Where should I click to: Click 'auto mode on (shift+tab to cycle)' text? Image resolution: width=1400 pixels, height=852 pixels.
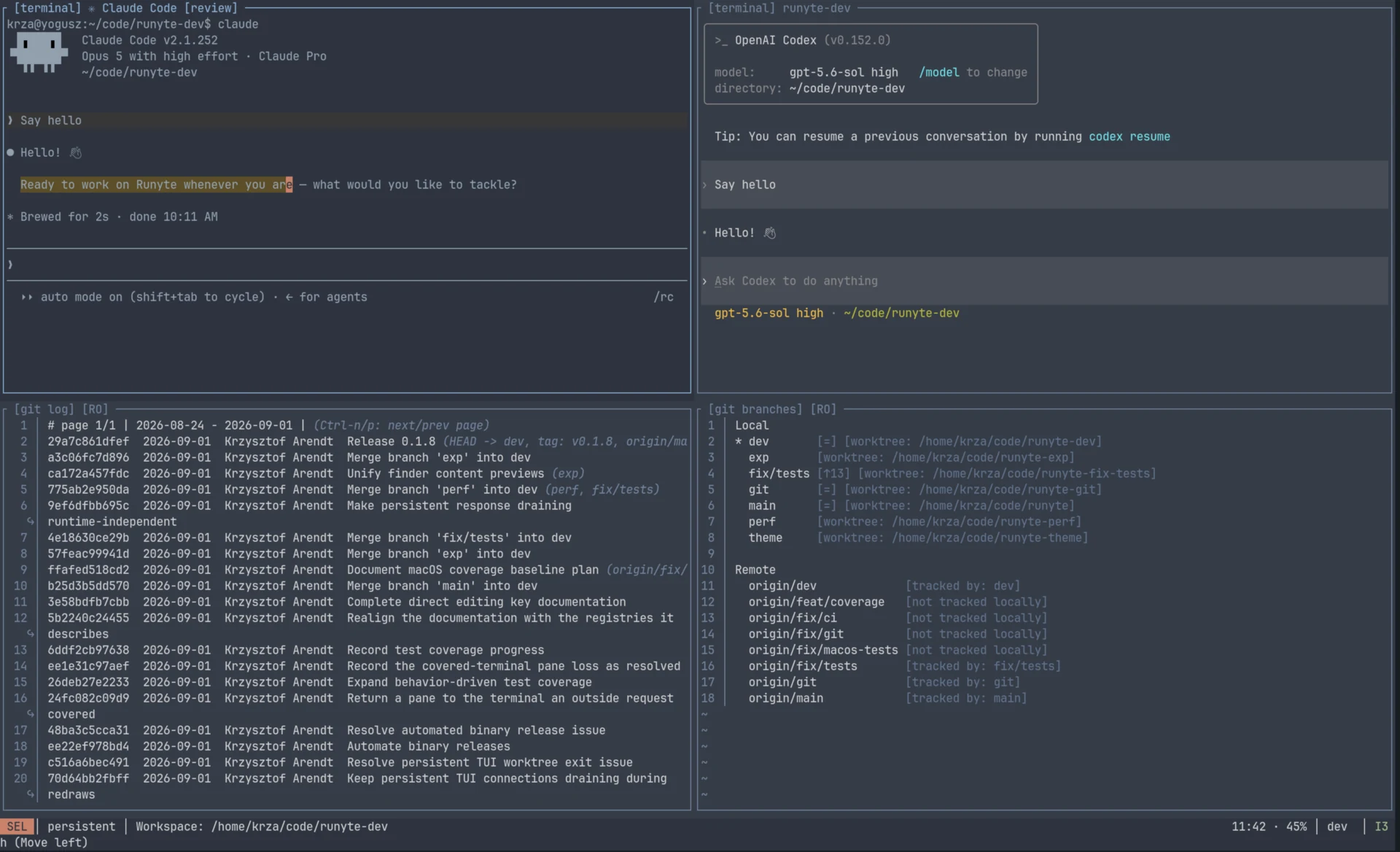coord(152,297)
